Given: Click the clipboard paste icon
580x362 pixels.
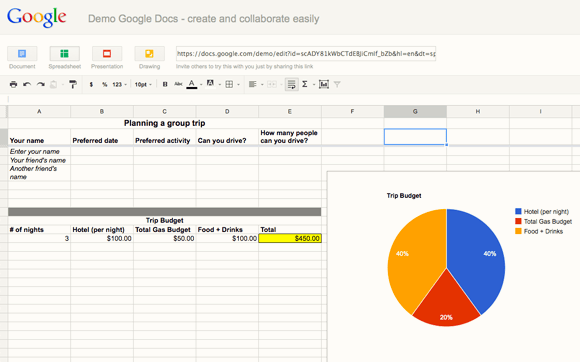Looking at the screenshot, I should pyautogui.click(x=54, y=84).
